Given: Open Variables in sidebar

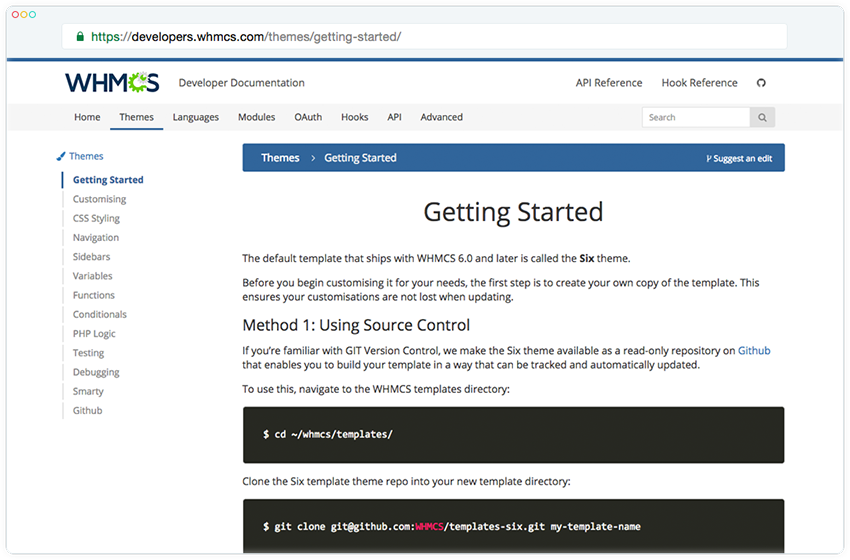Looking at the screenshot, I should pos(93,276).
